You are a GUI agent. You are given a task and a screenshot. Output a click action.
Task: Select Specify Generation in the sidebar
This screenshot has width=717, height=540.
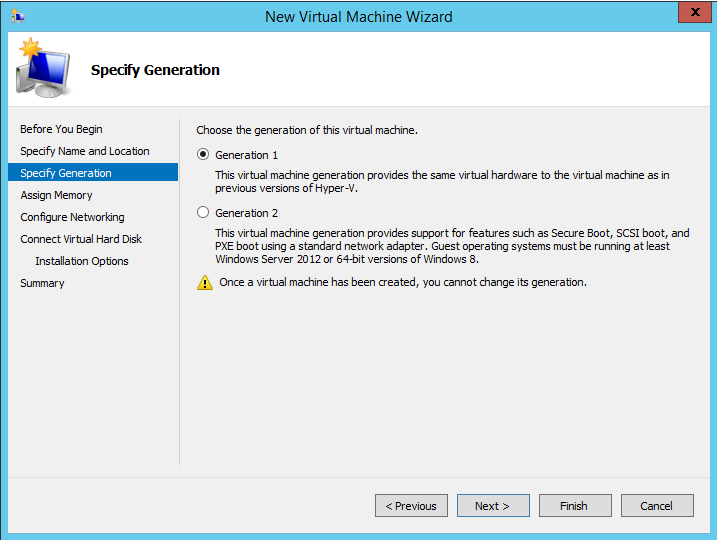click(x=66, y=173)
